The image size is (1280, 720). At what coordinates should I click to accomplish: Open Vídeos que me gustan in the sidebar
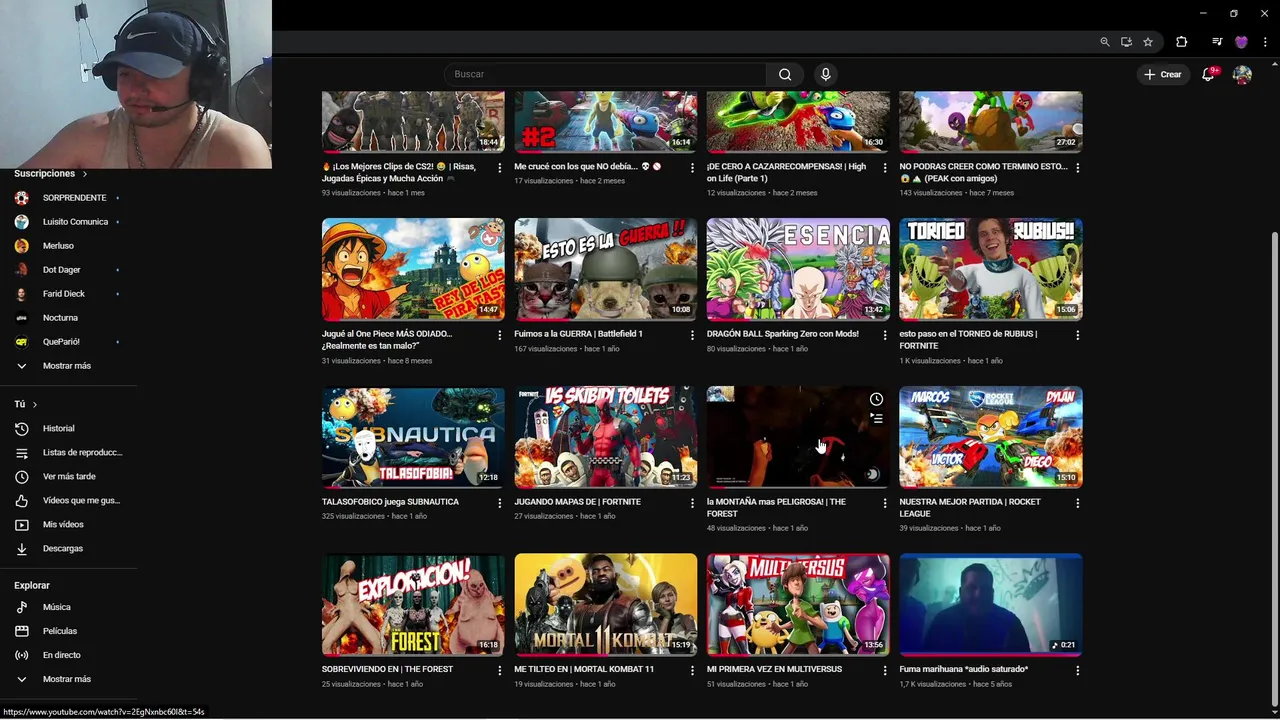point(68,500)
